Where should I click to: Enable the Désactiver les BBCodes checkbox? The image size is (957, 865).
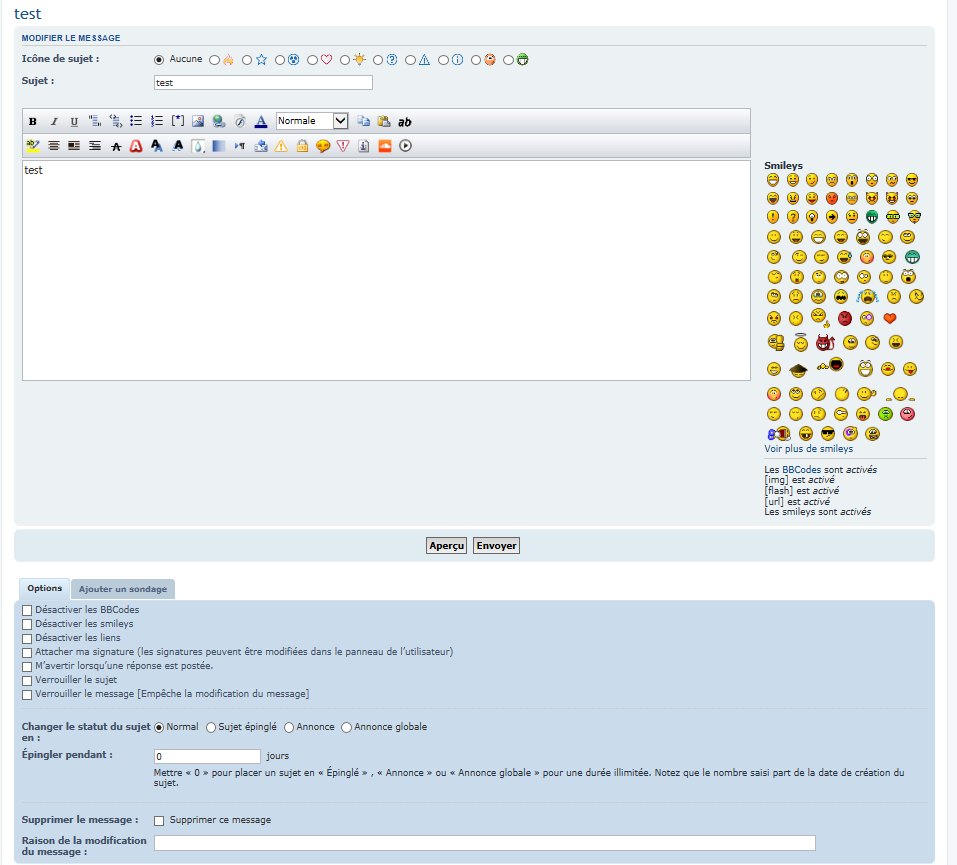(x=27, y=610)
